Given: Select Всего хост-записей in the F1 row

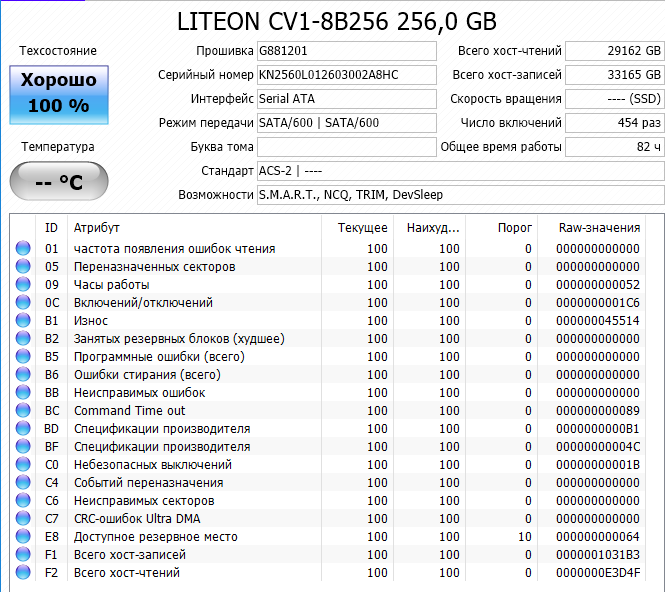Looking at the screenshot, I should pos(130,555).
